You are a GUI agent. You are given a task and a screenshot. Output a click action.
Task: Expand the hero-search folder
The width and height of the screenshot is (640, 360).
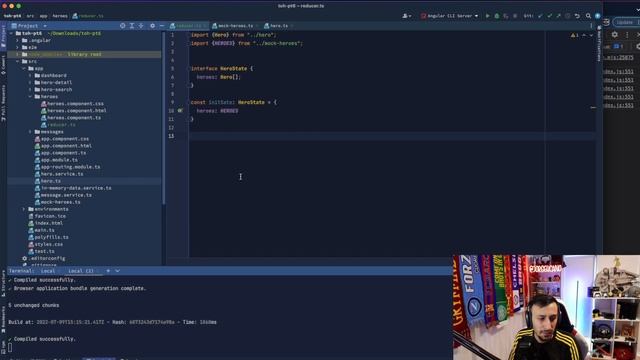tap(30, 89)
